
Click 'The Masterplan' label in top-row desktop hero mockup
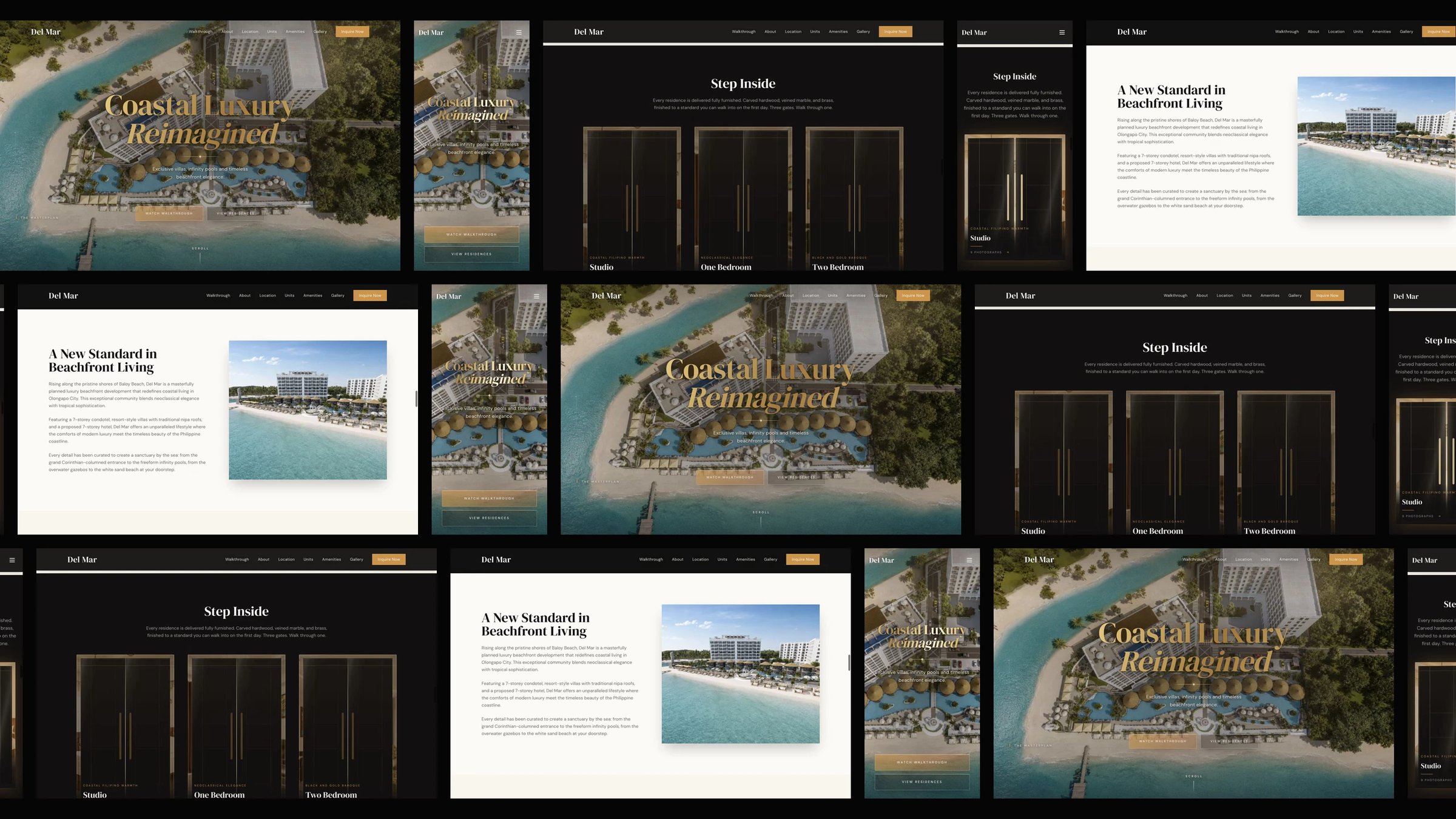point(39,218)
